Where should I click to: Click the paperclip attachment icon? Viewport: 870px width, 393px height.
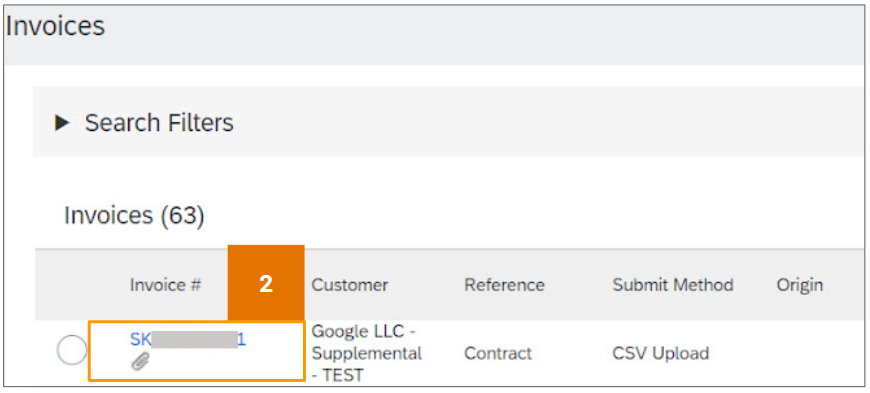(140, 362)
